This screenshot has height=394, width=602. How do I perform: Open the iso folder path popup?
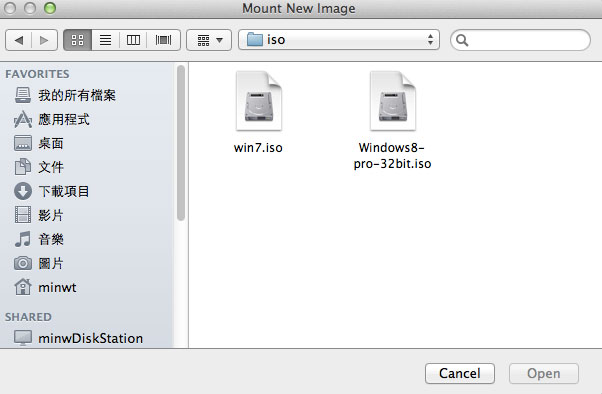[339, 40]
